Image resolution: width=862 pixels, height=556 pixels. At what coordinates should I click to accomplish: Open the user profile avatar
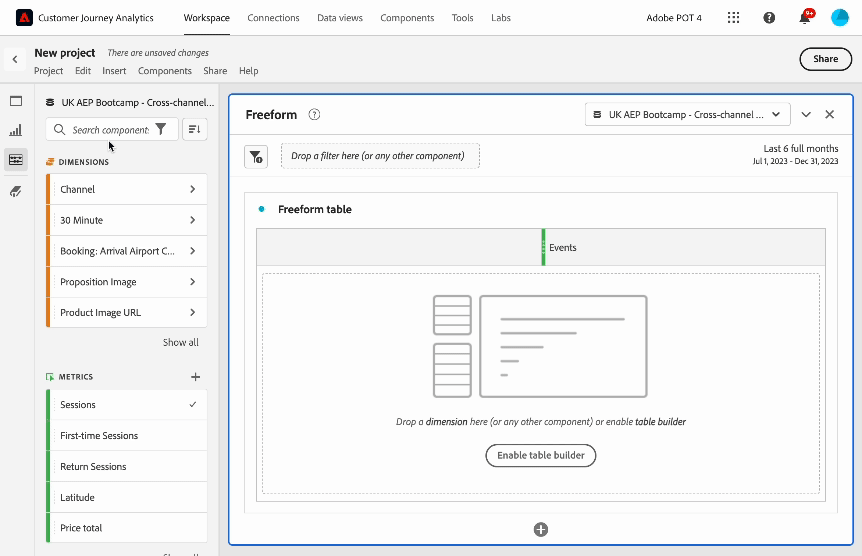839,18
